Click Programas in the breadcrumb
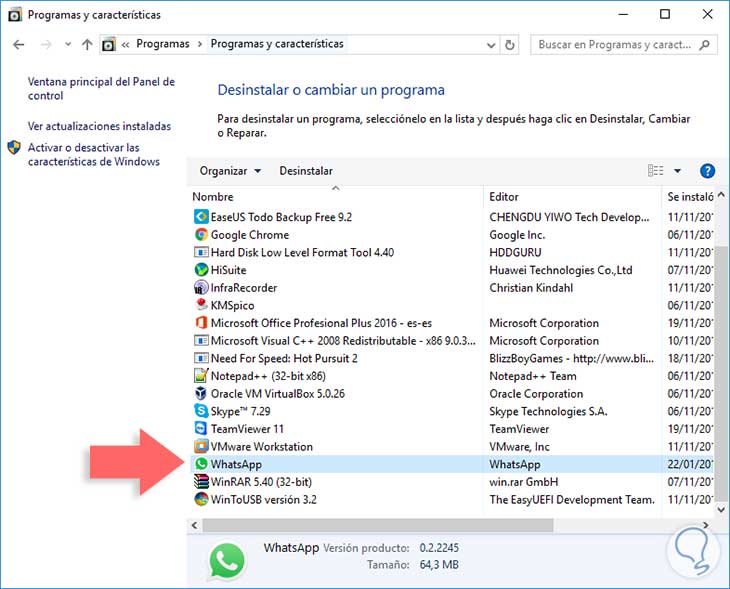Screen dimensions: 730x589 pyautogui.click(x=162, y=44)
